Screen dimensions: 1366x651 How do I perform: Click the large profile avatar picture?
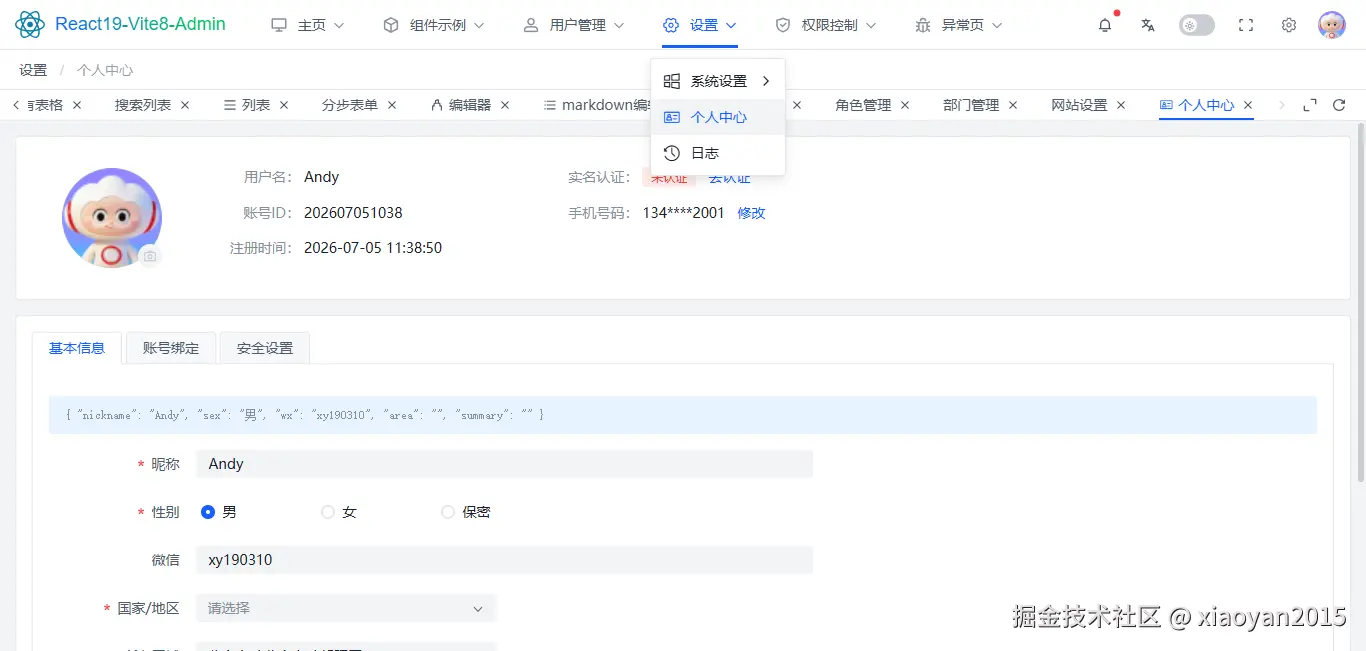tap(112, 217)
